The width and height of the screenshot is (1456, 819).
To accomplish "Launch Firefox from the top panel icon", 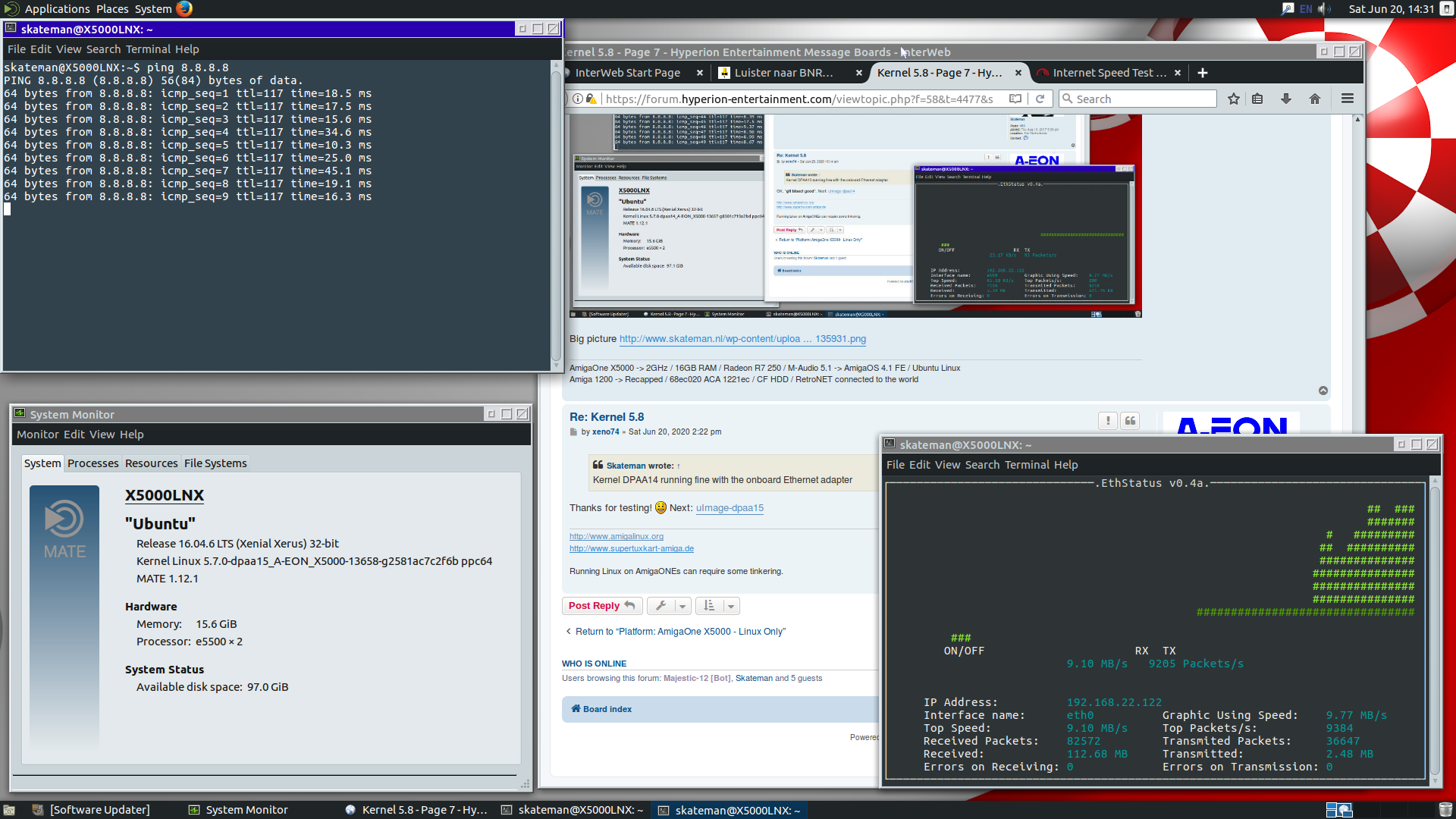I will (184, 9).
